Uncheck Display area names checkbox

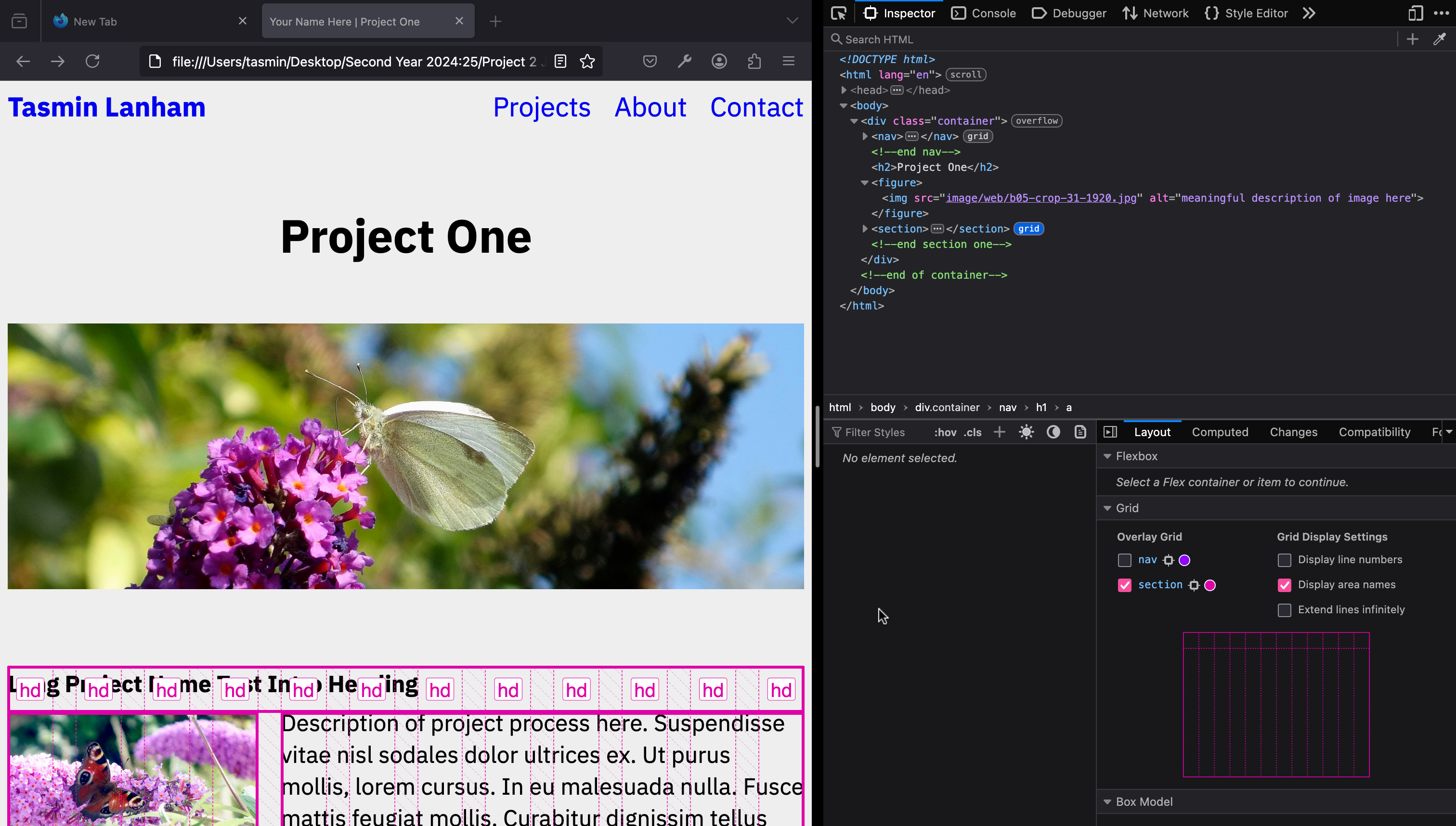tap(1284, 585)
